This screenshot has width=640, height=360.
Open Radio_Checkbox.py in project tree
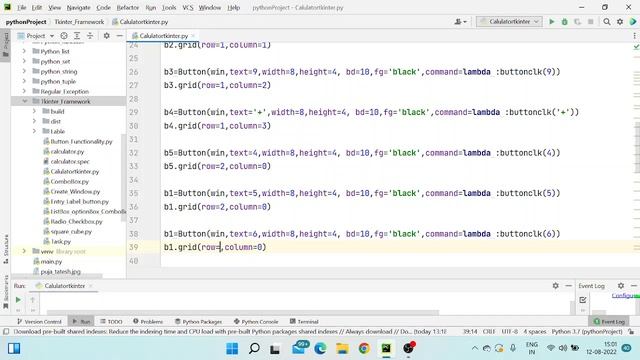click(76, 221)
